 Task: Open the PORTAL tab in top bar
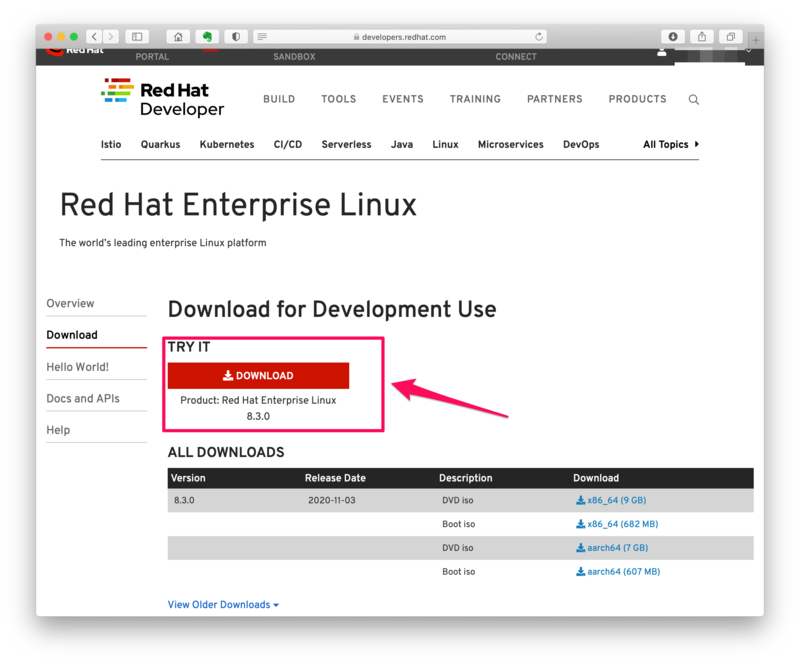pyautogui.click(x=152, y=57)
